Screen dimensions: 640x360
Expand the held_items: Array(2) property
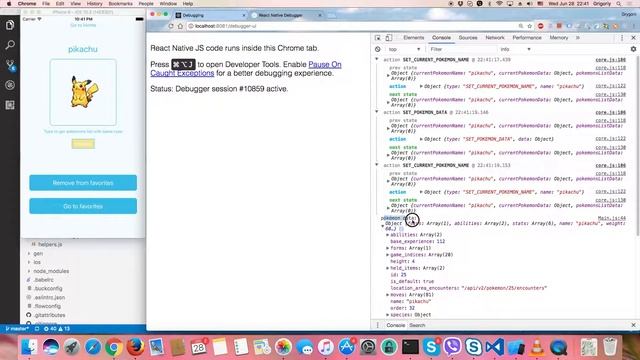(387, 268)
